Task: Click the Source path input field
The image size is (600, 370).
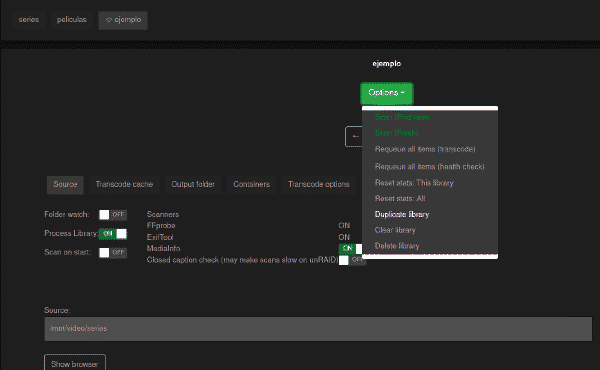Action: tap(318, 329)
